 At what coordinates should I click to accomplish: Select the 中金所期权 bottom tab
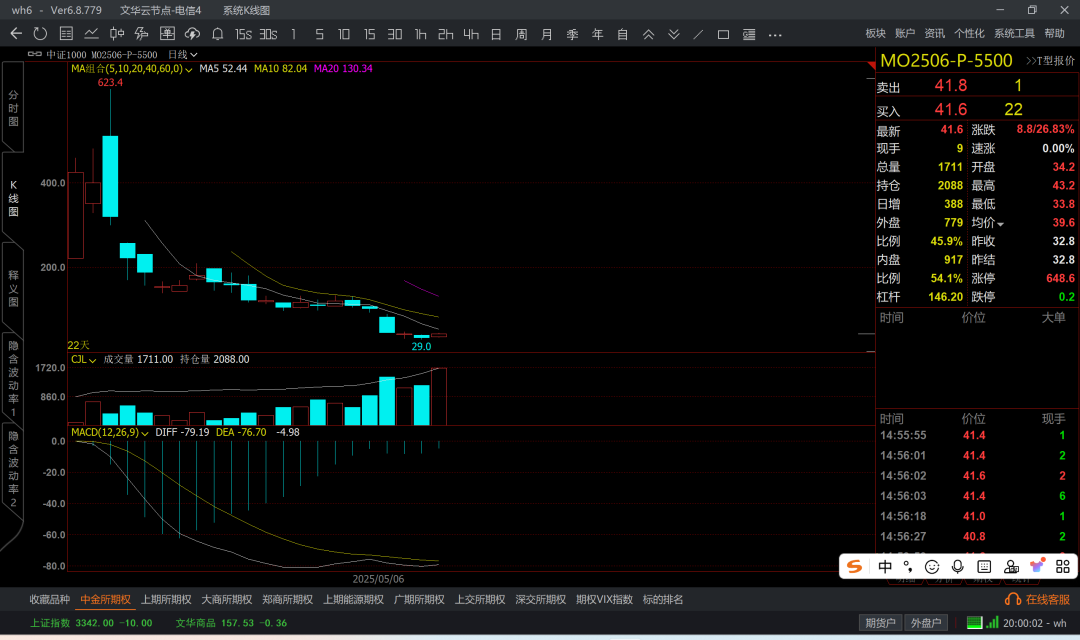pos(105,599)
